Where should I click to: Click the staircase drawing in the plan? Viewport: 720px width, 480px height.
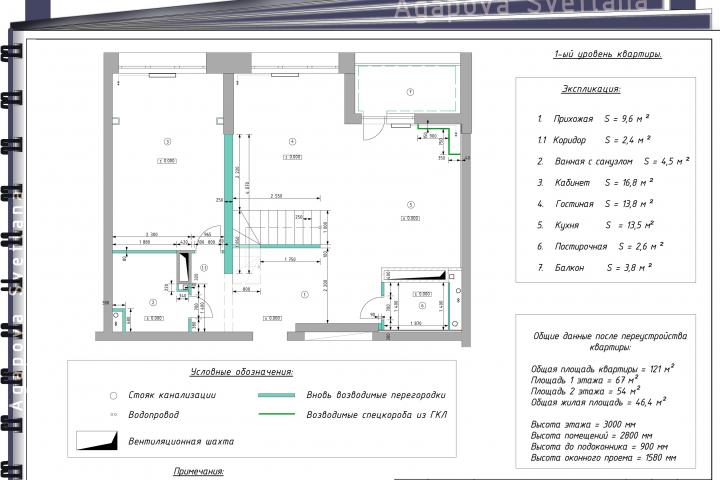click(x=276, y=228)
